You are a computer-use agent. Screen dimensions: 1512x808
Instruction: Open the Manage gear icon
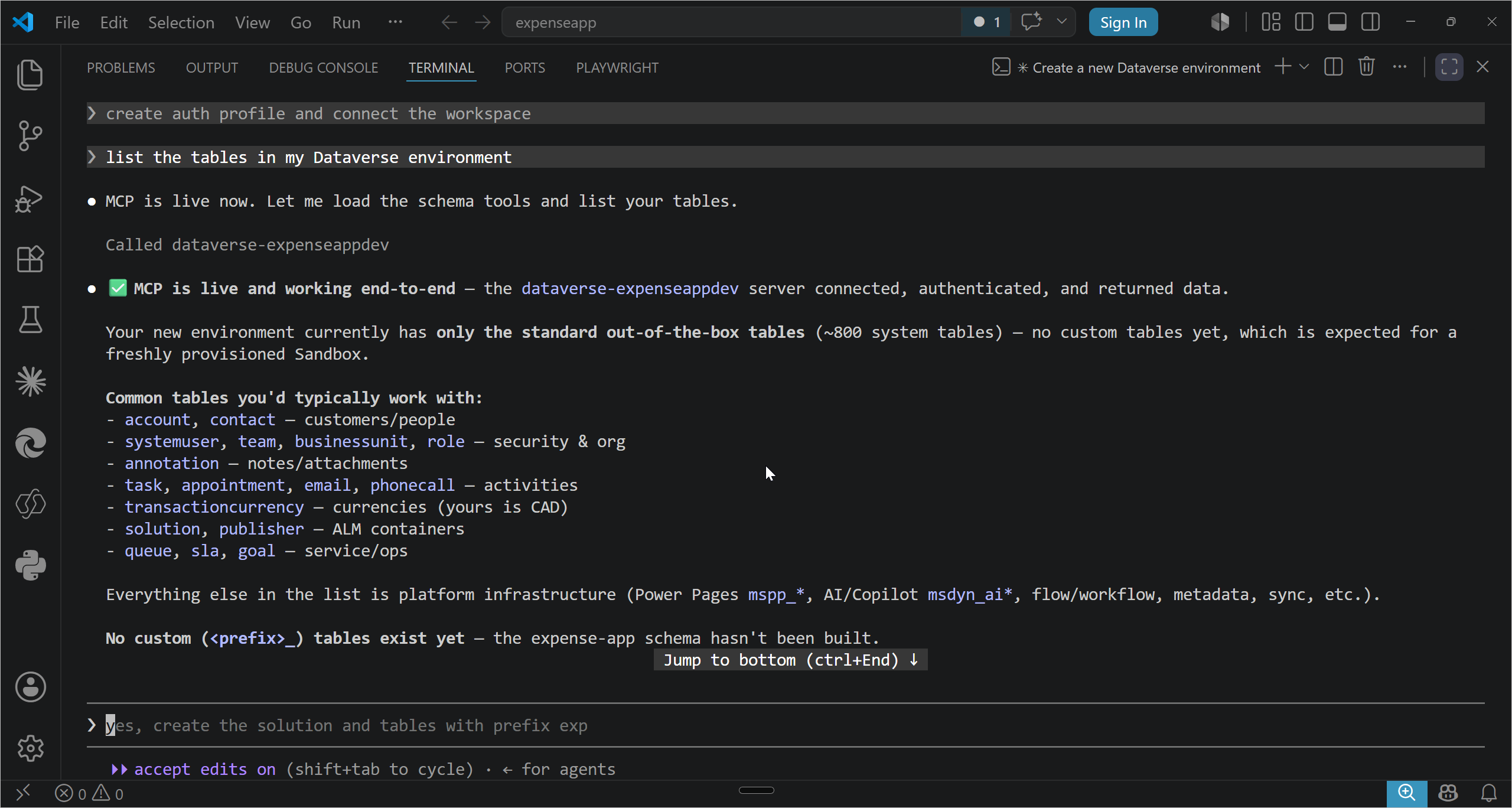[x=30, y=748]
